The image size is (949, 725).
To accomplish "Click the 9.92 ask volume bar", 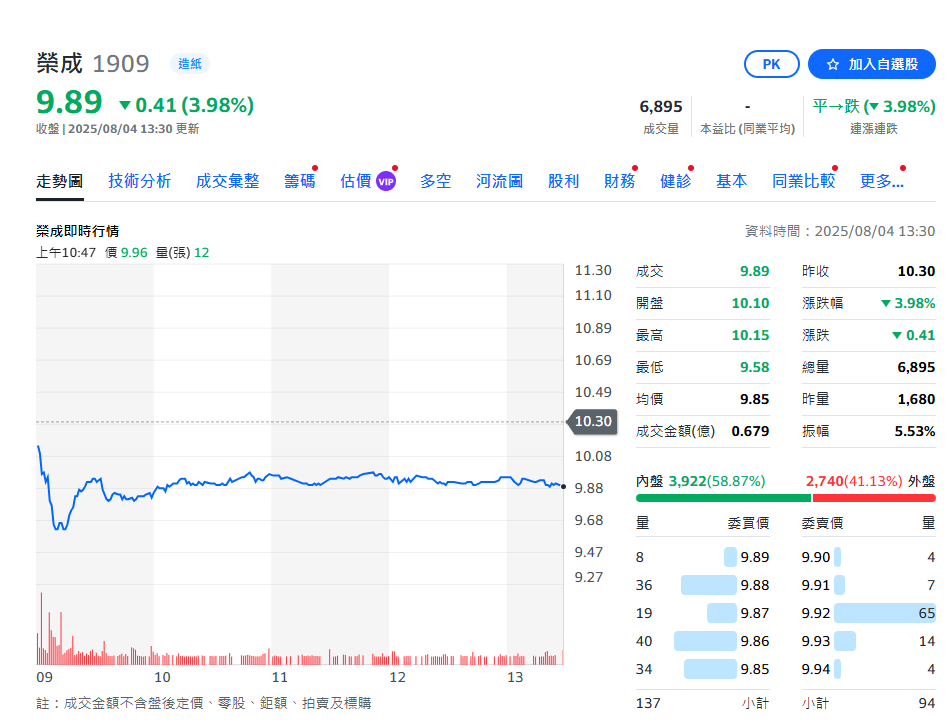I will click(885, 613).
